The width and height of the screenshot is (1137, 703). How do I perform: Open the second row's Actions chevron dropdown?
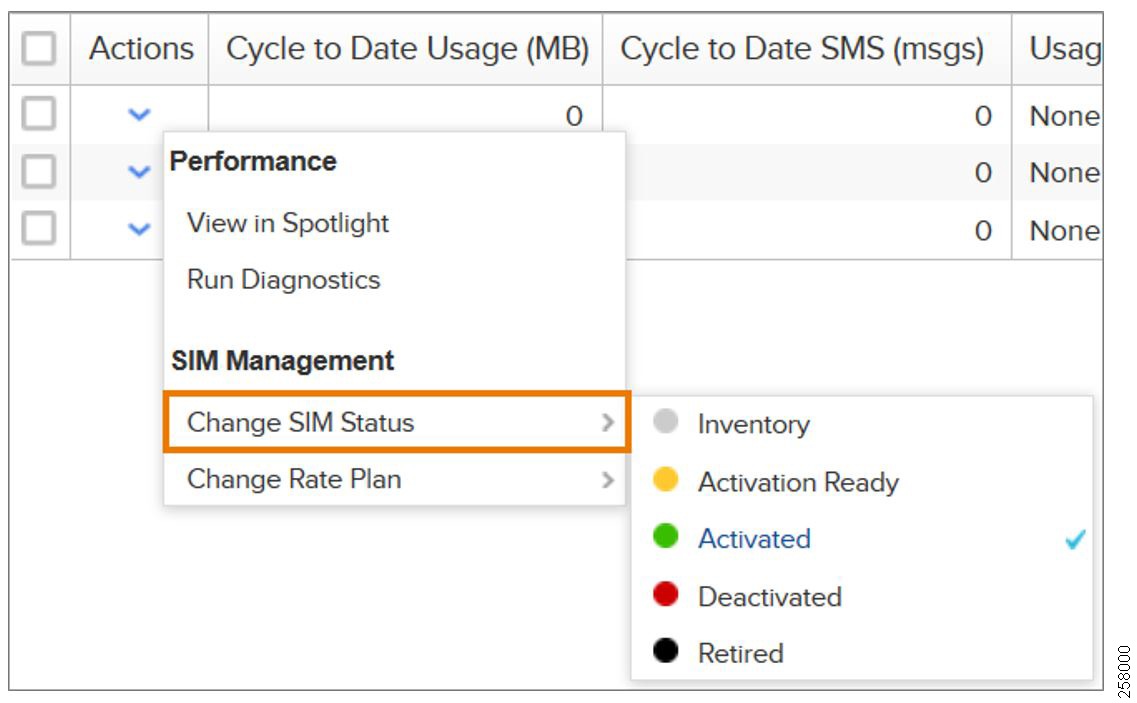pyautogui.click(x=139, y=171)
